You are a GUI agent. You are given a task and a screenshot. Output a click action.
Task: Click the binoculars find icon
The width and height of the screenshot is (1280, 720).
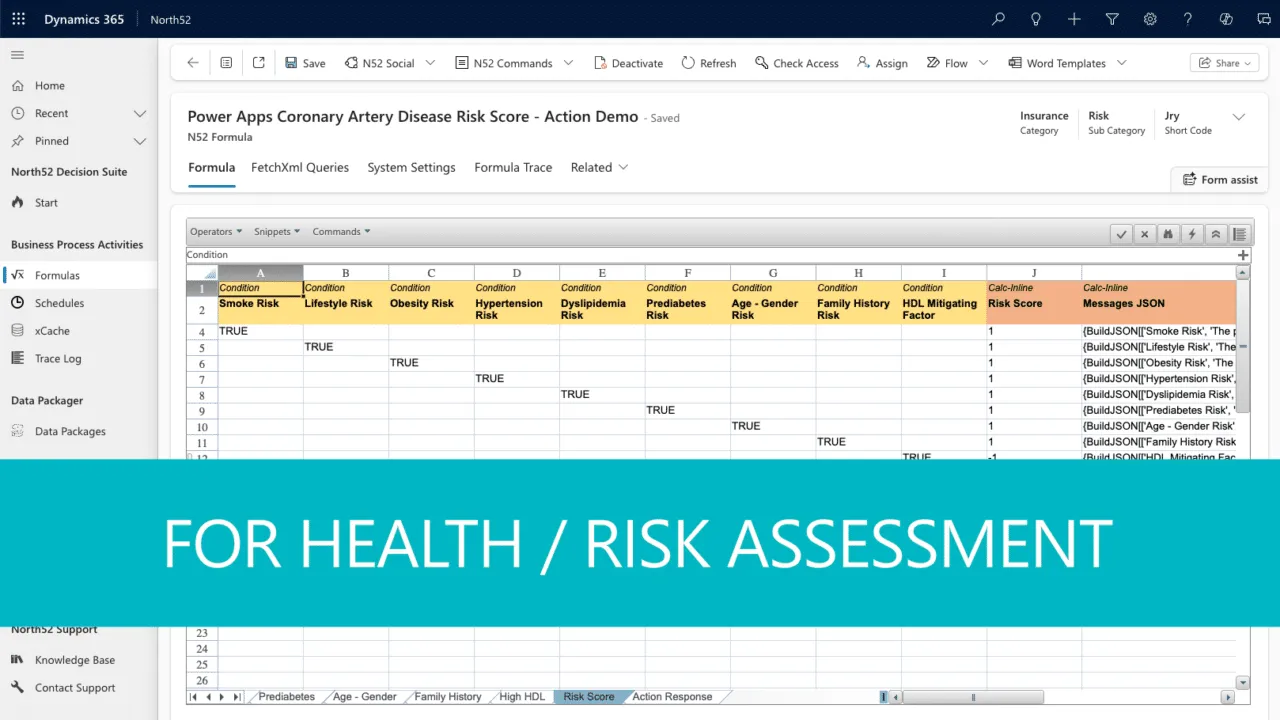pyautogui.click(x=1168, y=234)
